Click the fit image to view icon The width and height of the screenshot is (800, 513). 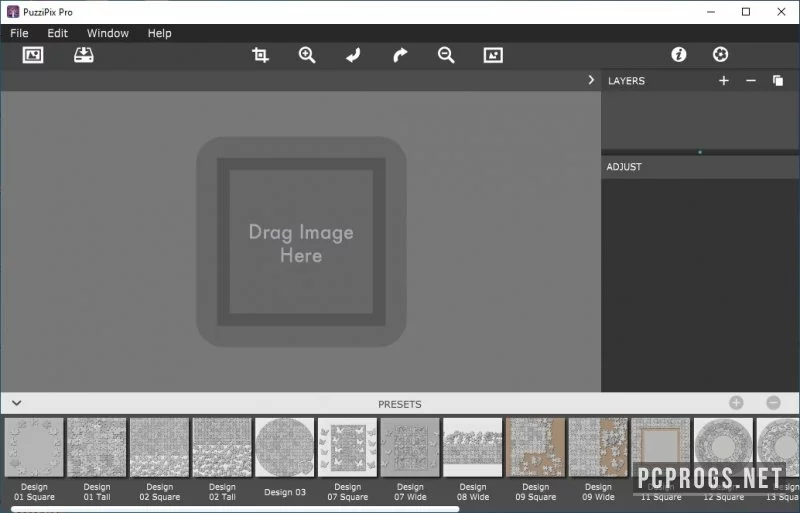[x=493, y=55]
